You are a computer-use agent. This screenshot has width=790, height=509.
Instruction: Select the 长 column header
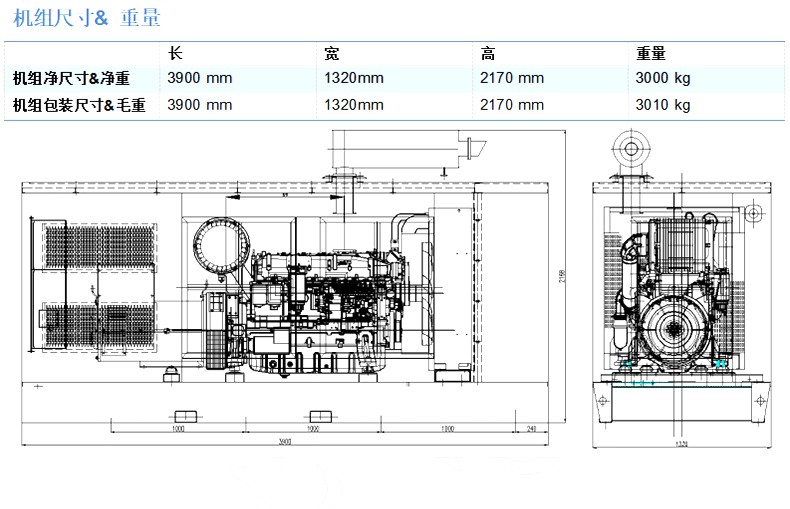point(175,54)
